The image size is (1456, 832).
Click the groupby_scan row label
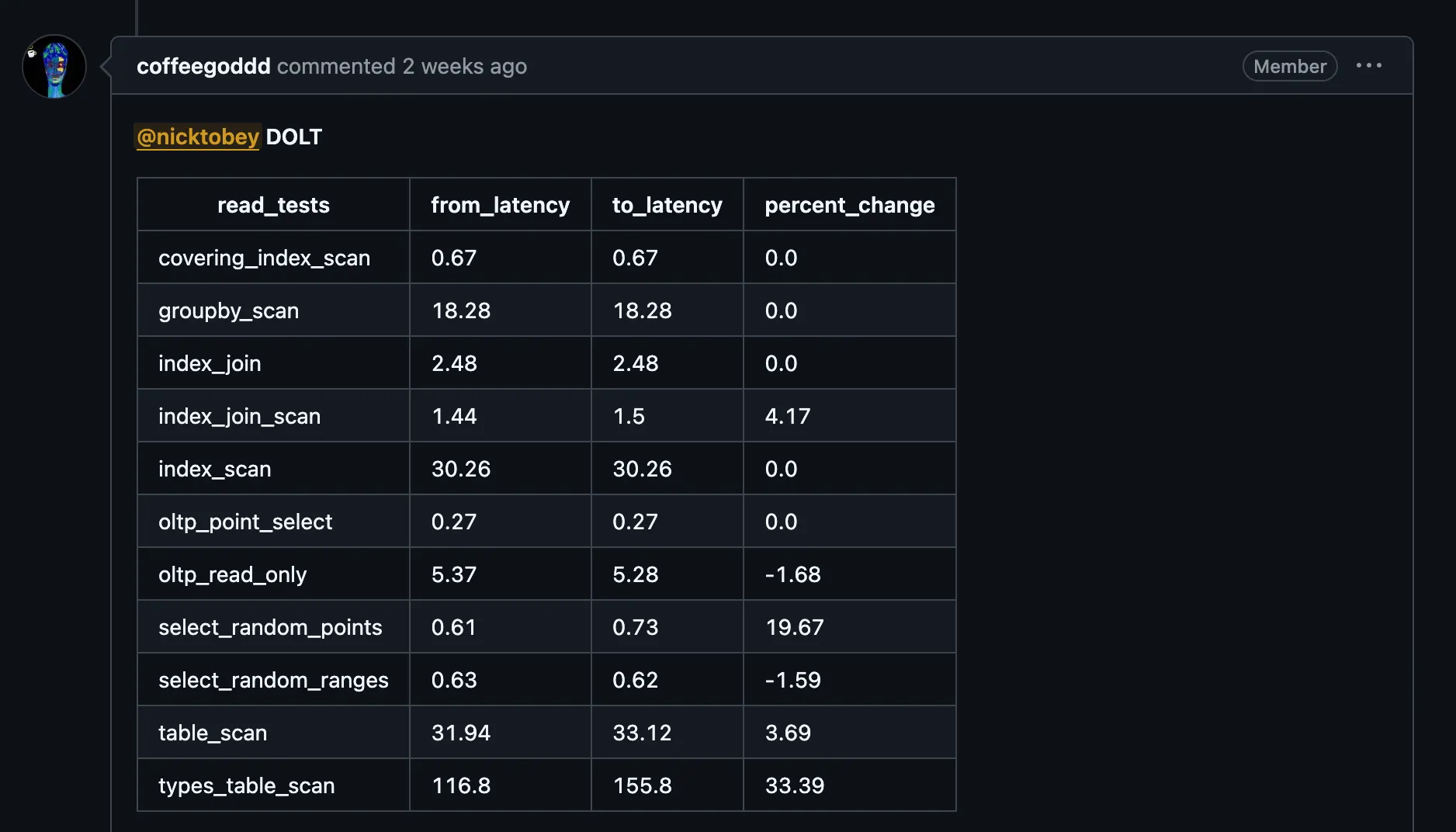tap(228, 310)
